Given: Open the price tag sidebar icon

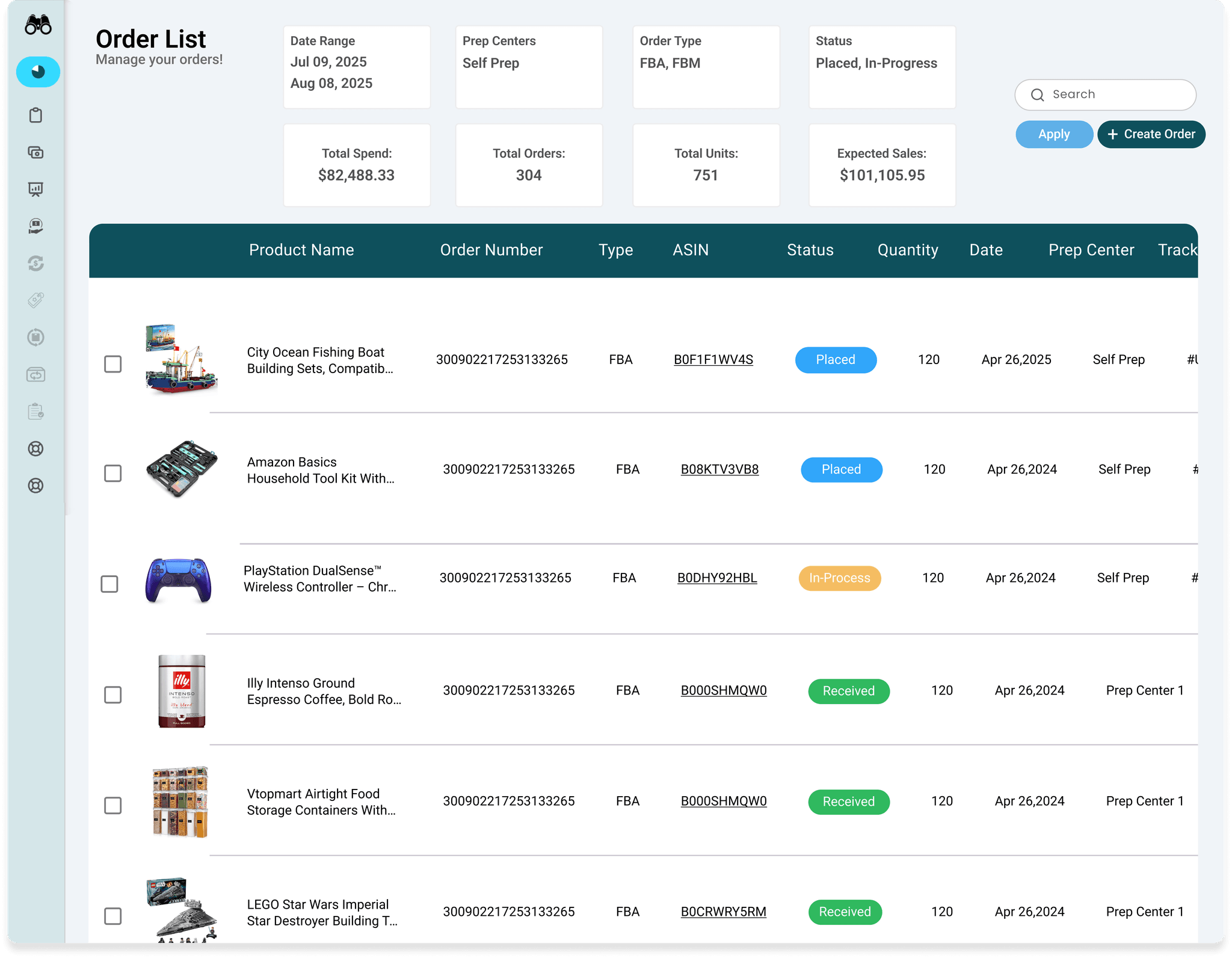Looking at the screenshot, I should pyautogui.click(x=36, y=300).
